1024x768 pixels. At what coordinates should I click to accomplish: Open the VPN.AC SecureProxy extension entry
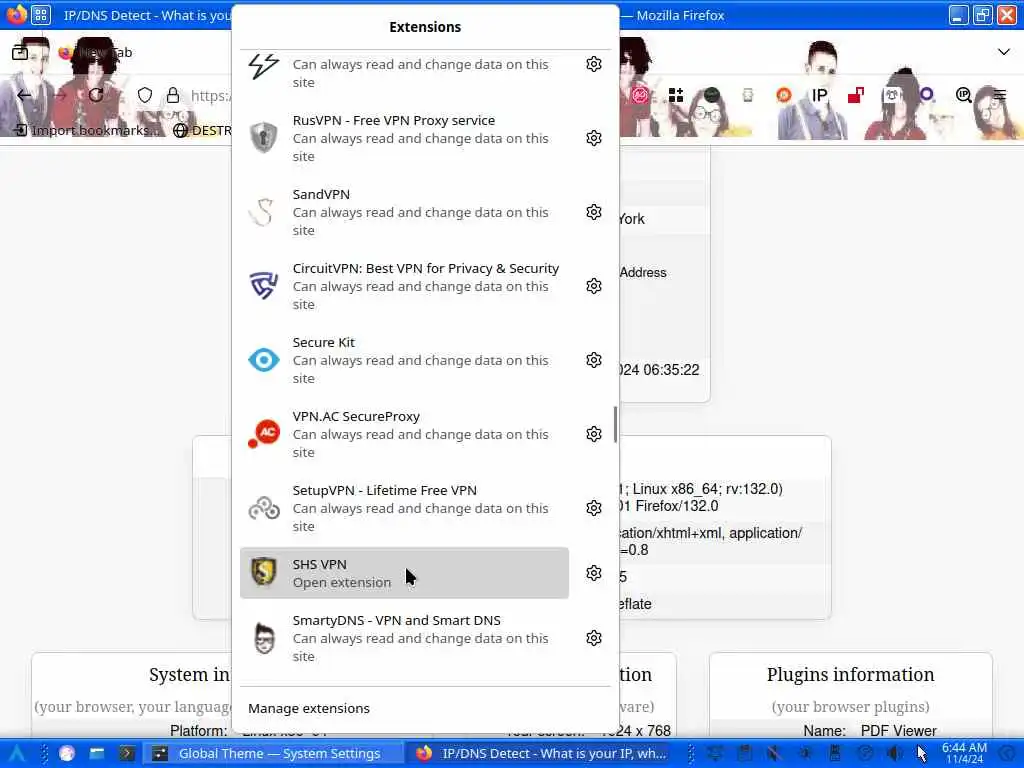tap(404, 434)
